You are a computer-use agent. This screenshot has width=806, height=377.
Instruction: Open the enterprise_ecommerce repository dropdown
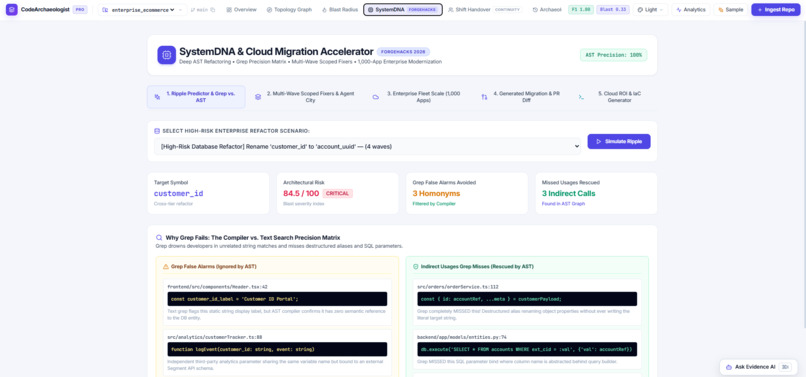pyautogui.click(x=143, y=10)
